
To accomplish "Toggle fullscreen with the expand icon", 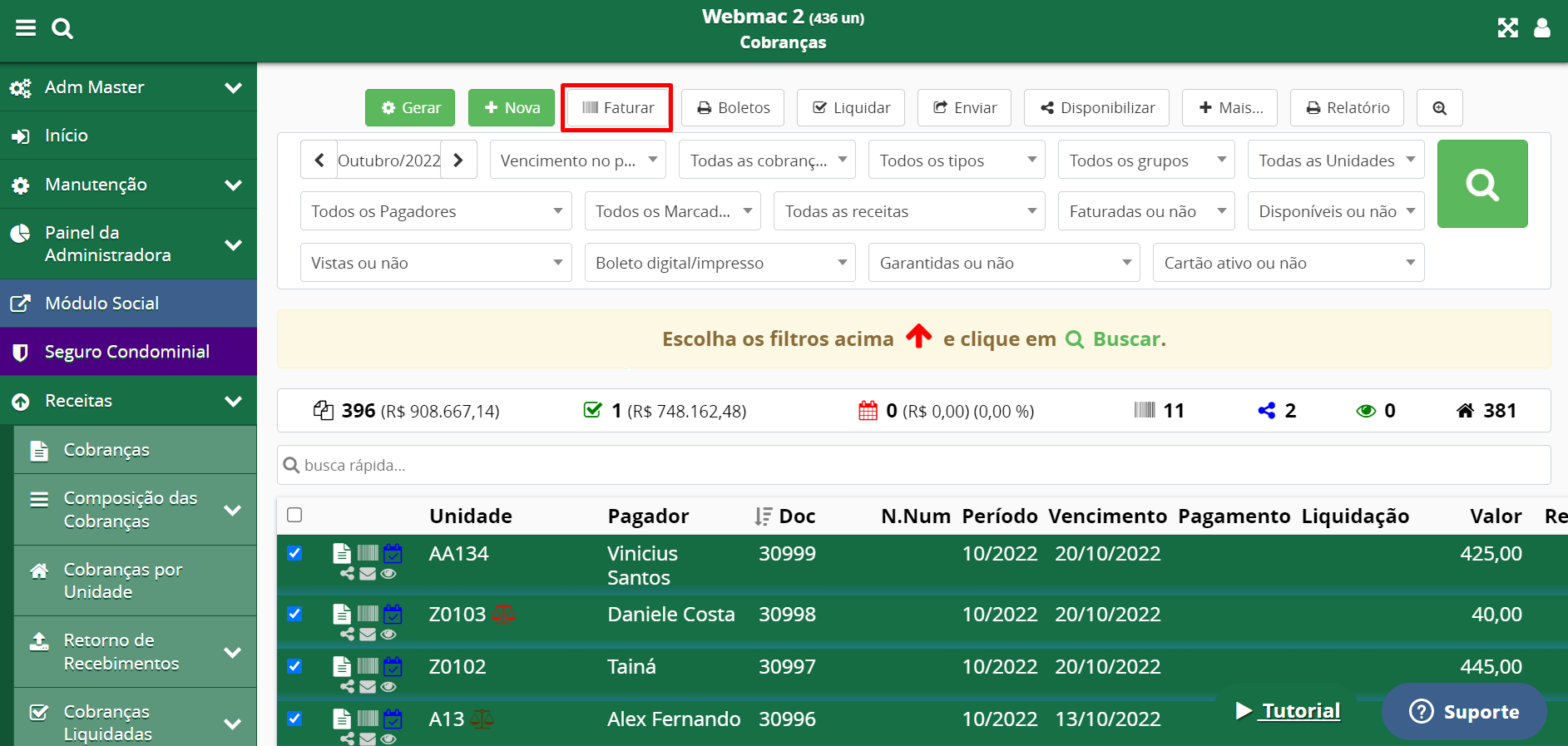I will click(x=1508, y=28).
